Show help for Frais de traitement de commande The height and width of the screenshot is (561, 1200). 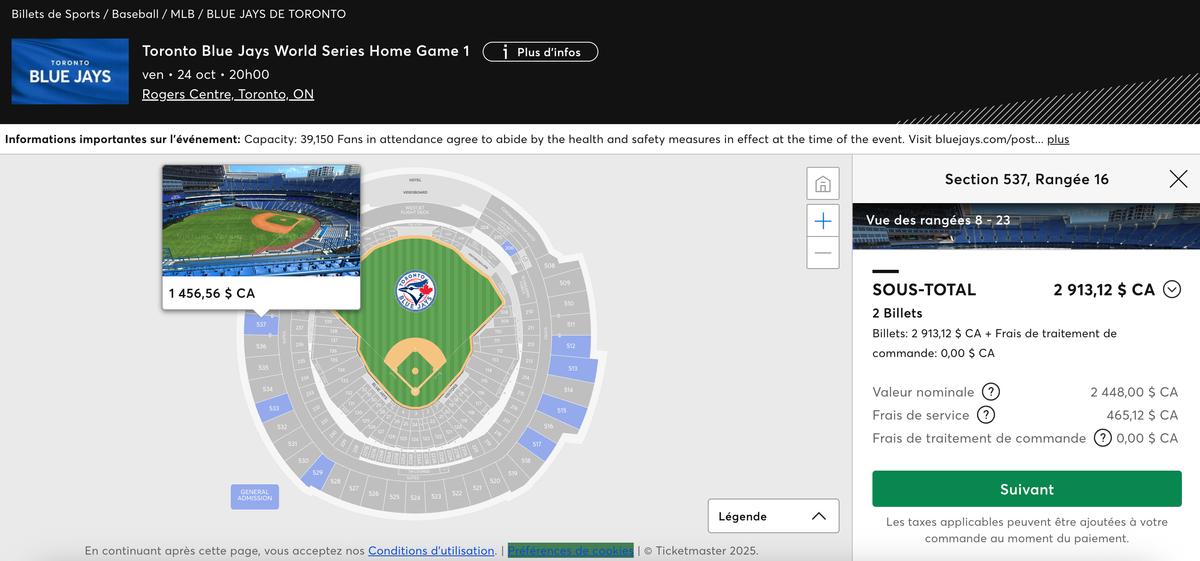pyautogui.click(x=1103, y=438)
